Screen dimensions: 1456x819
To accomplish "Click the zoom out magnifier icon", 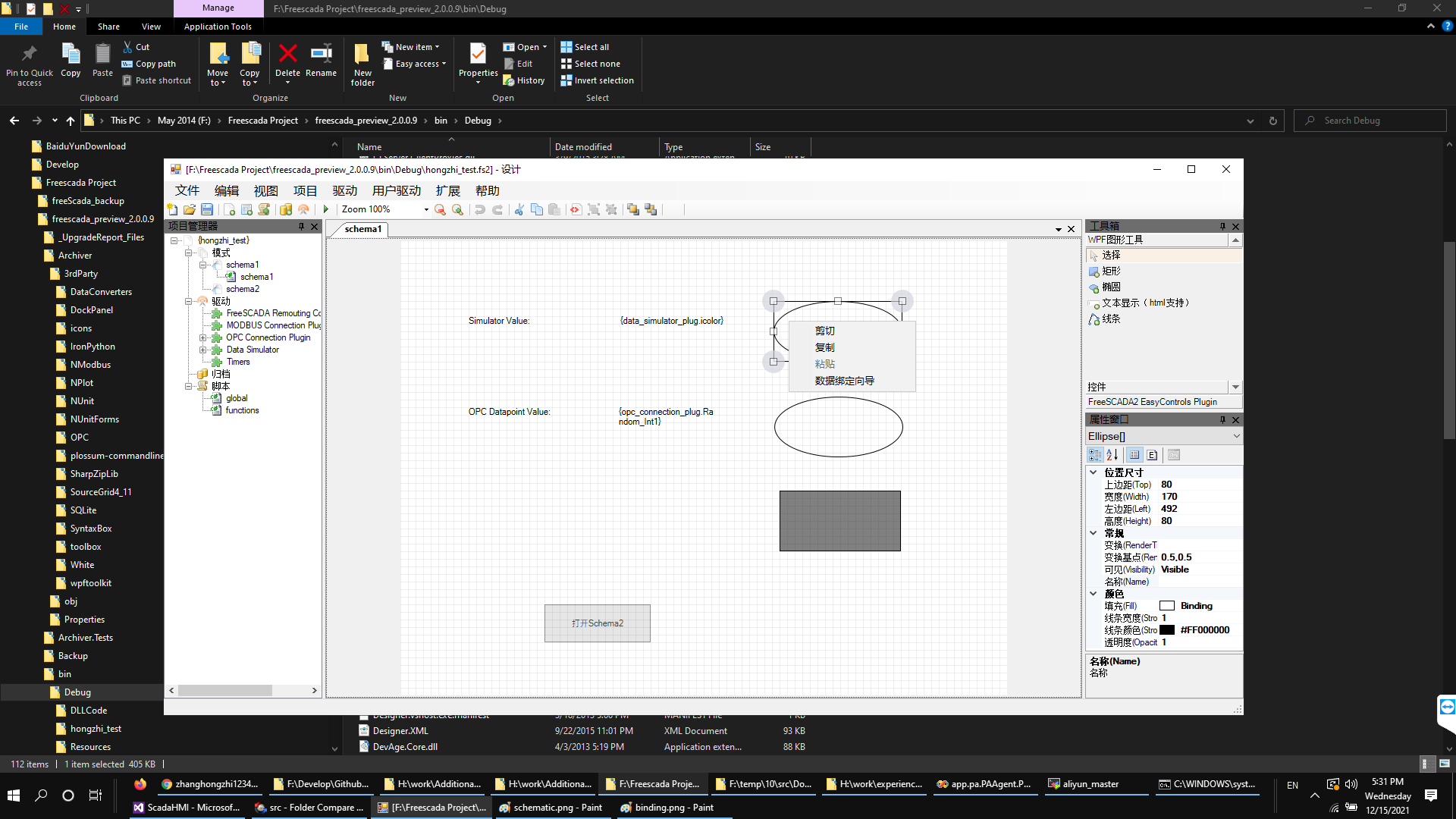I will 440,209.
